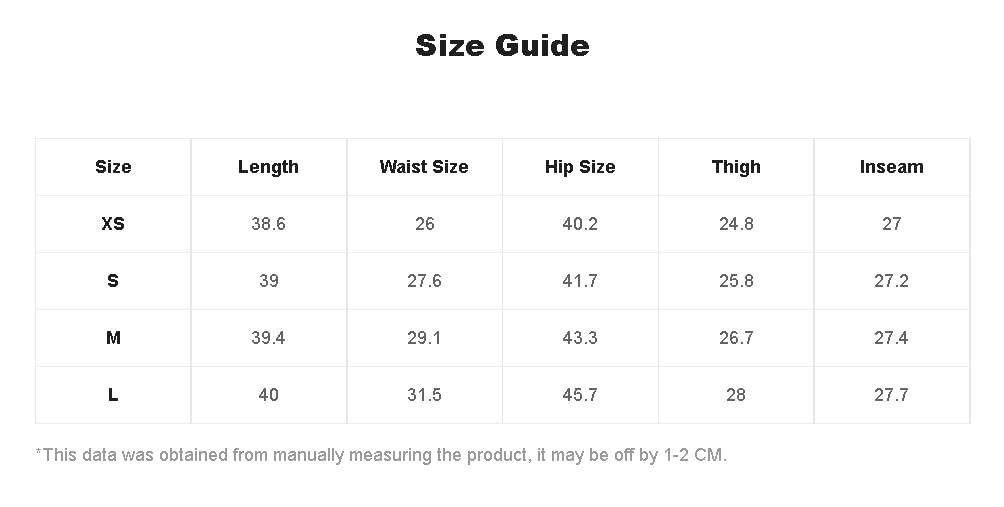Click the S hip value 41.7

tap(580, 281)
